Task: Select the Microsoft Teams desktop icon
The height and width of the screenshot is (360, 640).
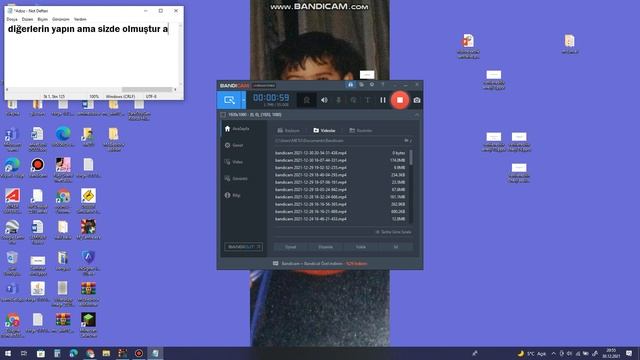Action: (x=12, y=138)
